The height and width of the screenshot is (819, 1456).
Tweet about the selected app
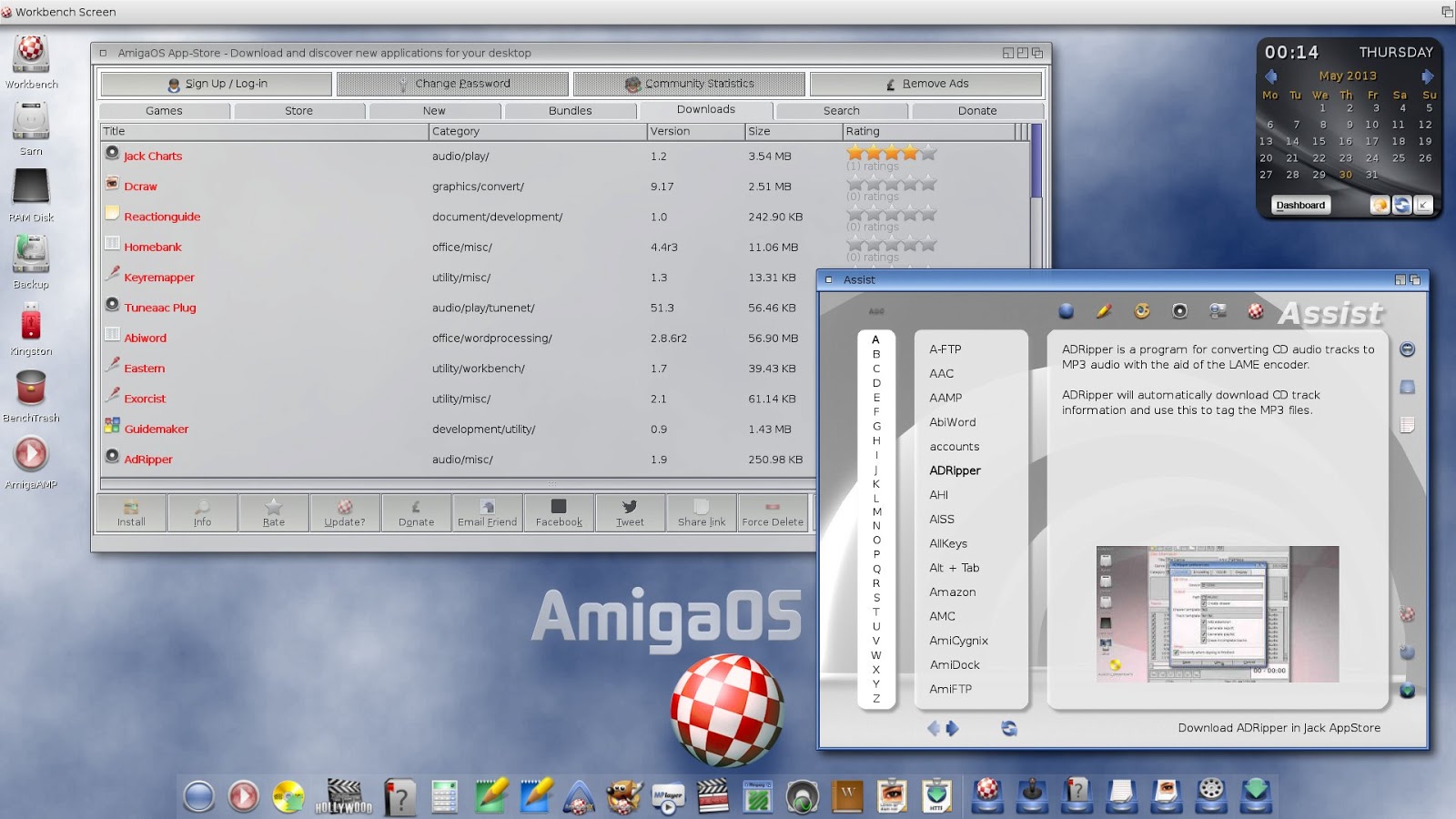pos(630,512)
